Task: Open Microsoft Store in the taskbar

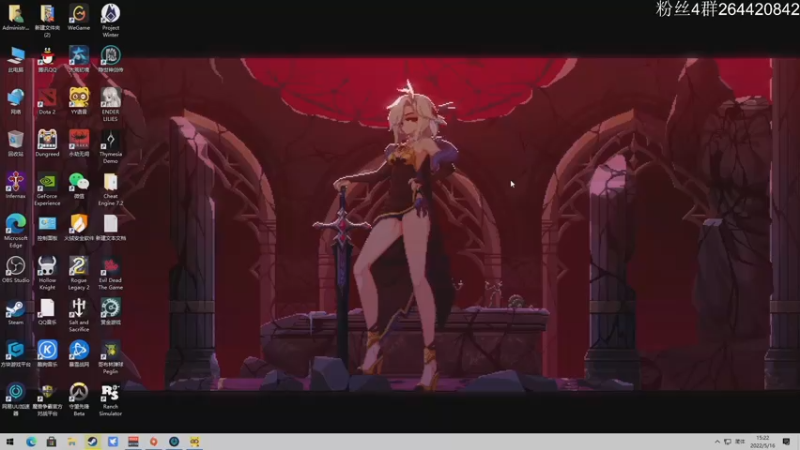Action: [x=51, y=442]
